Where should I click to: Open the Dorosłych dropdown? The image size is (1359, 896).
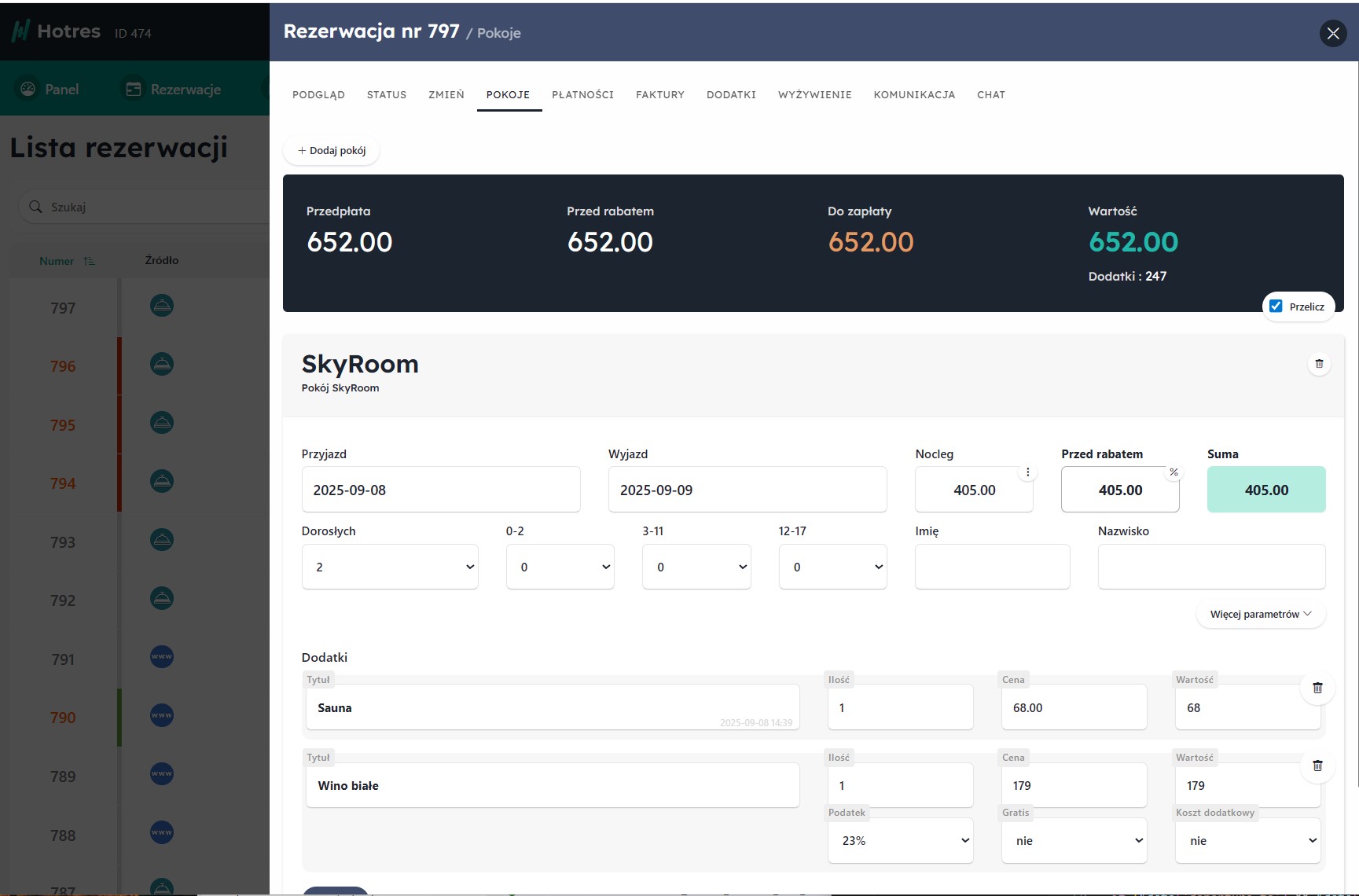click(390, 567)
